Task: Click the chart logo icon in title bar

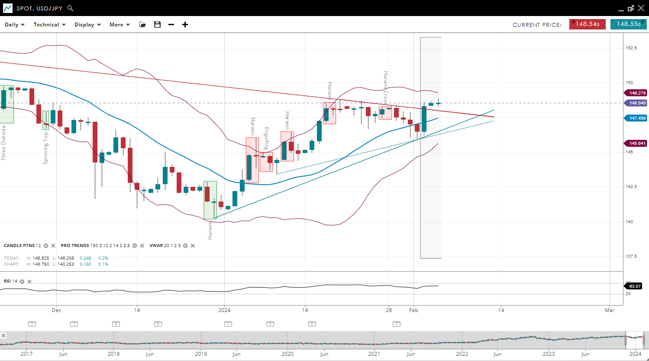Action: point(7,8)
